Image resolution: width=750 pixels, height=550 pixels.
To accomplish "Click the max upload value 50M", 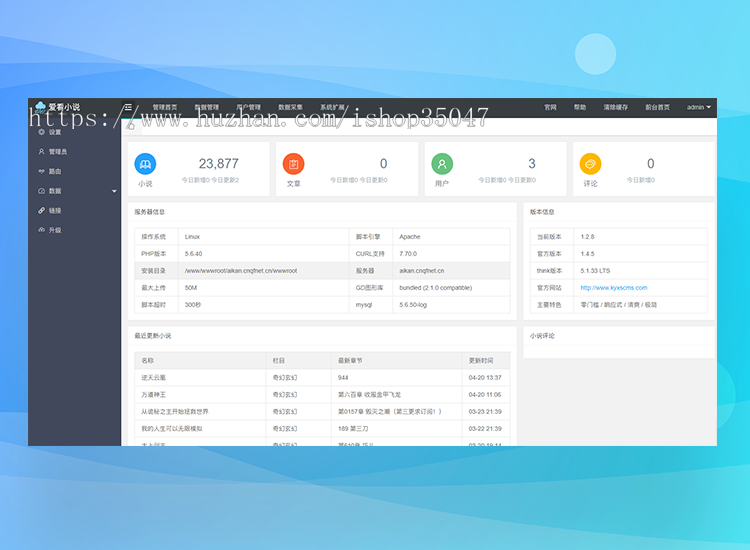I will coord(191,288).
